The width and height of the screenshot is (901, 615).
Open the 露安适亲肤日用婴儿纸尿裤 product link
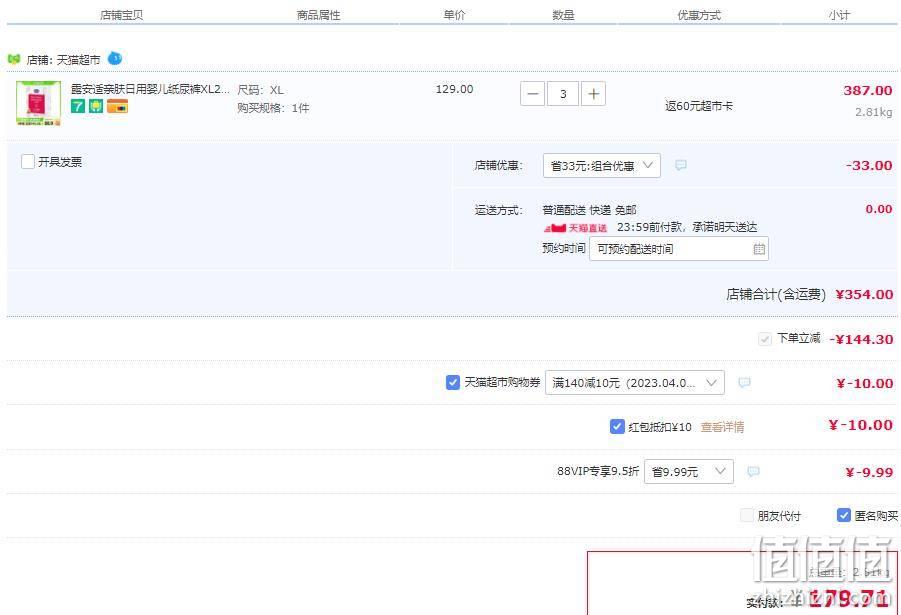click(150, 89)
